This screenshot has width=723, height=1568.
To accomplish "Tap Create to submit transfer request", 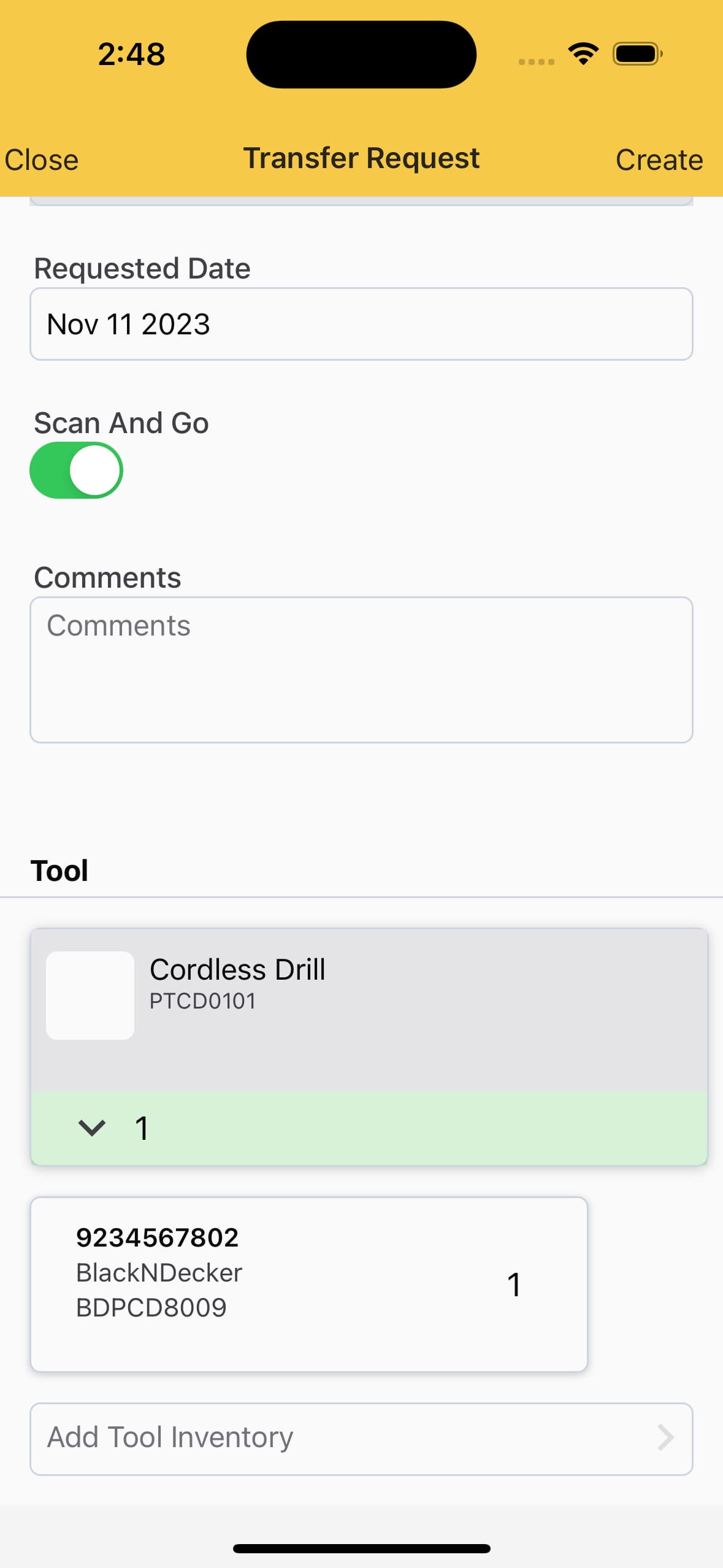I will 659,160.
